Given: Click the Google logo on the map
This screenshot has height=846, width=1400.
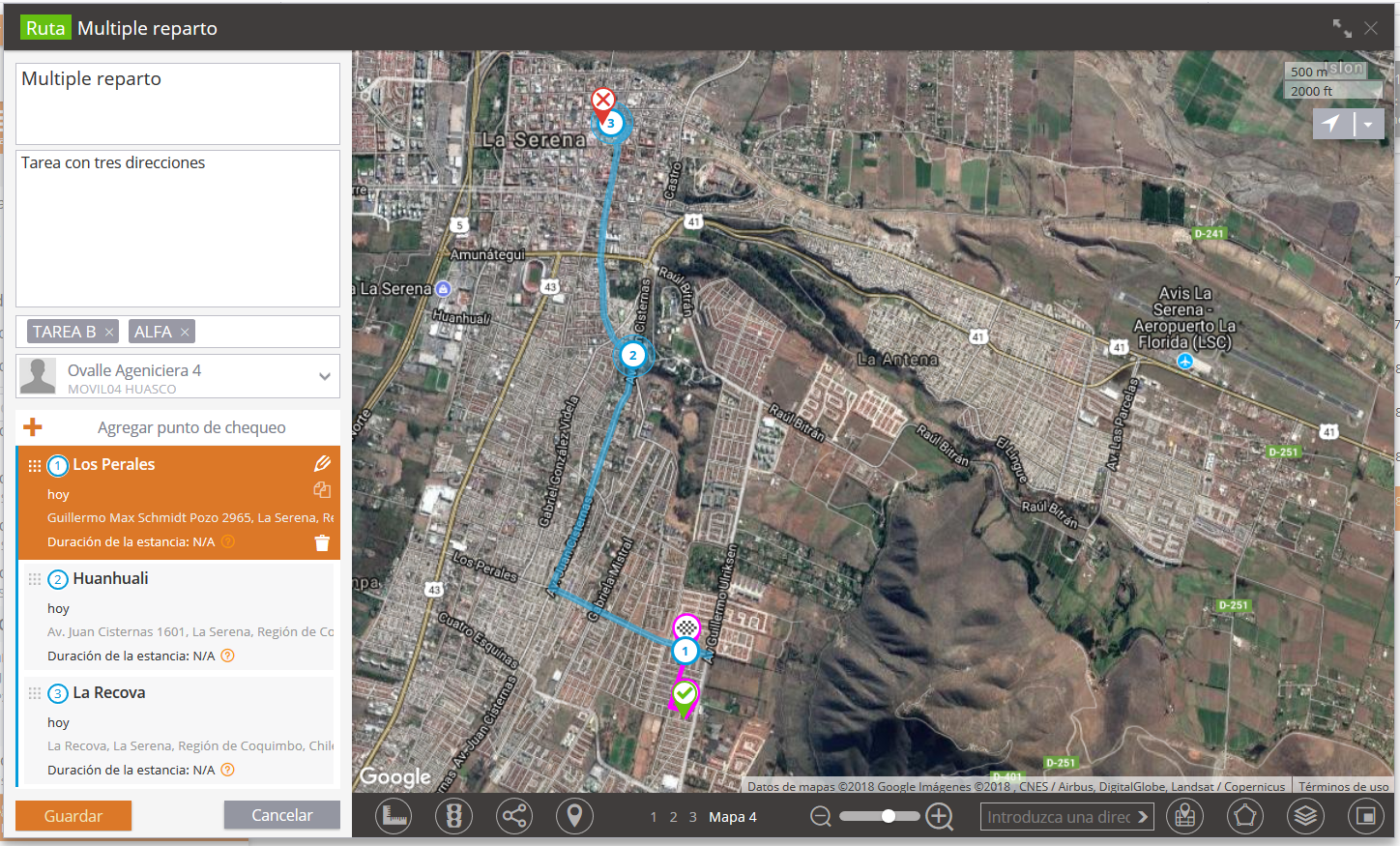Looking at the screenshot, I should pyautogui.click(x=394, y=776).
